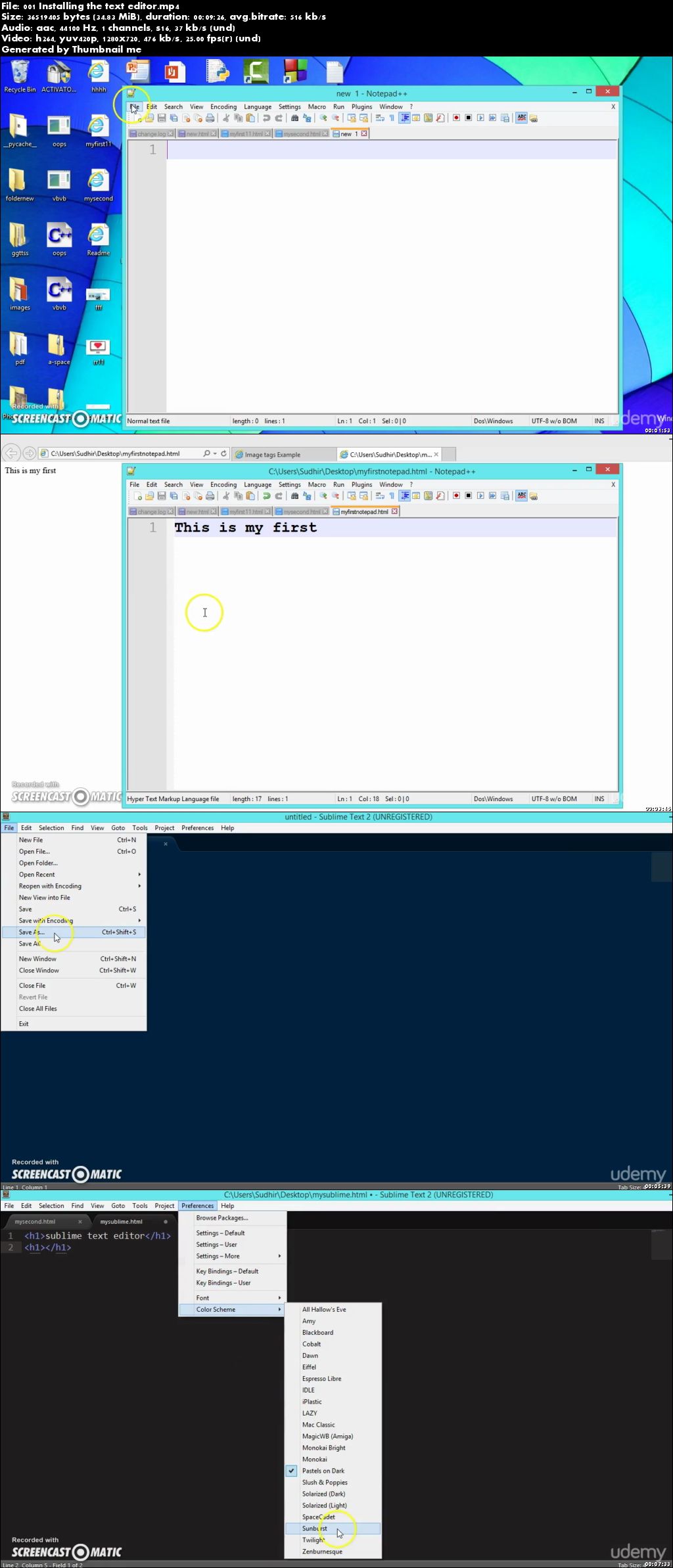Click Record Macro red dot in 'new 1' Notepad++
The image size is (673, 1568).
pos(456,118)
